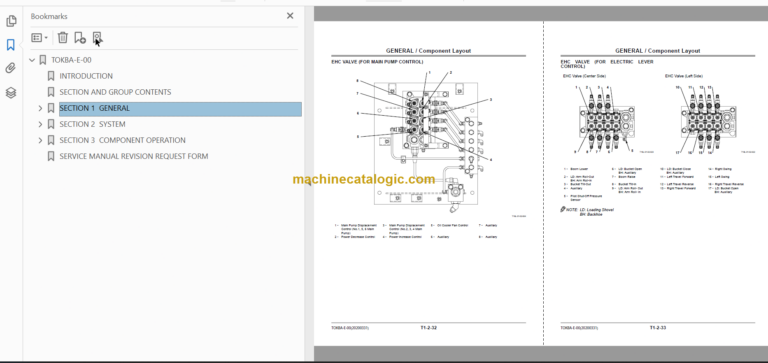Click the SECTION AND GROUP CONTENTS ribbon icon

[50, 92]
